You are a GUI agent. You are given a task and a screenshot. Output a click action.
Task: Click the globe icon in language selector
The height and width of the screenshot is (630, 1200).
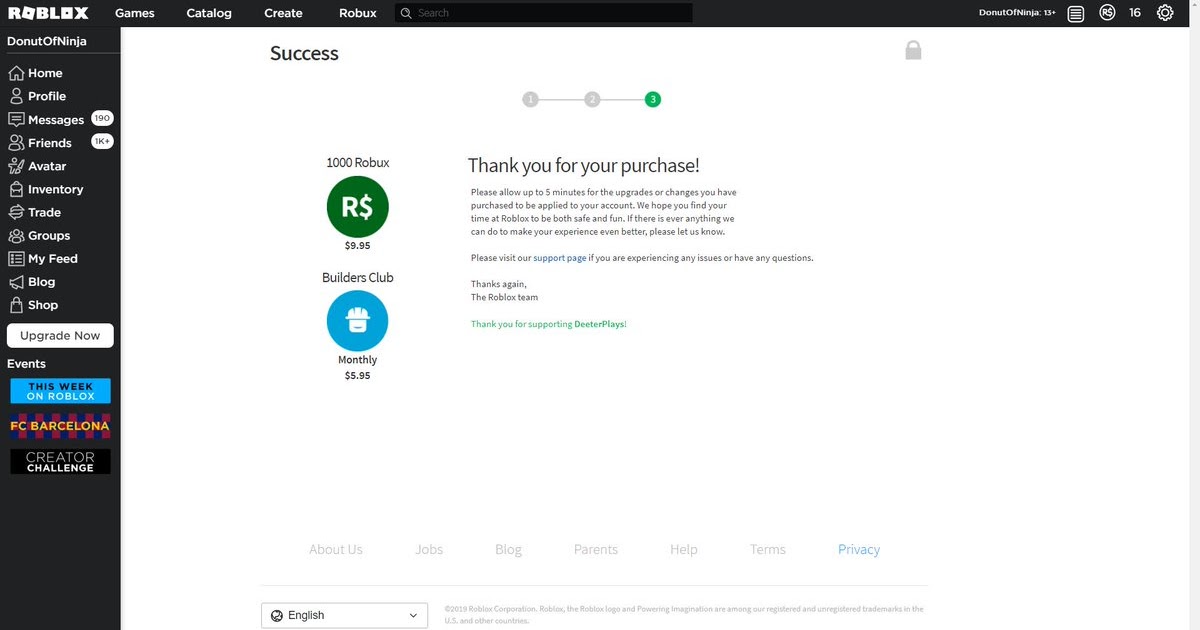(277, 616)
